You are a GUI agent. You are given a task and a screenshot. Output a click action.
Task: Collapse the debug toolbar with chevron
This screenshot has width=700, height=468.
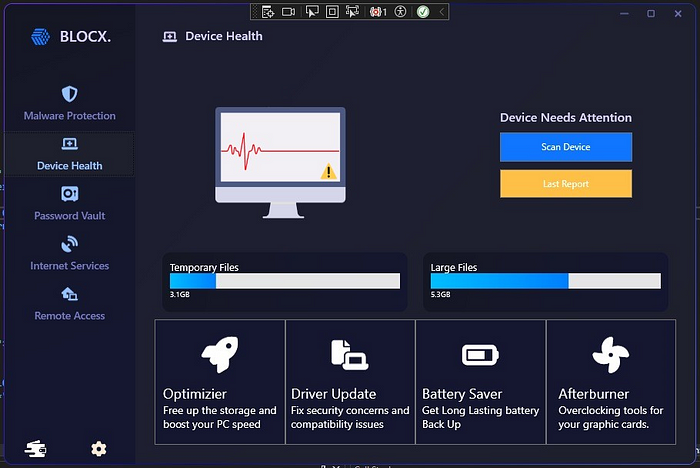(x=442, y=12)
